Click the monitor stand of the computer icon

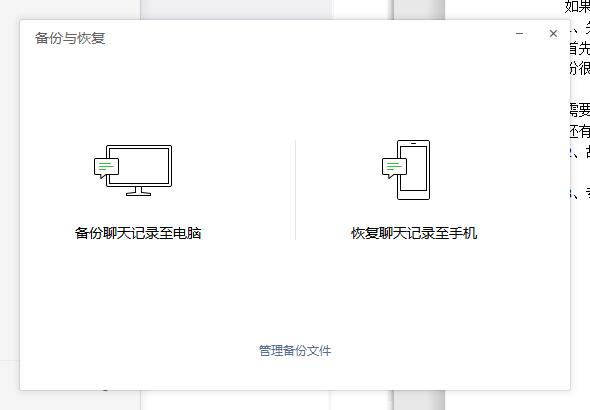(x=138, y=191)
